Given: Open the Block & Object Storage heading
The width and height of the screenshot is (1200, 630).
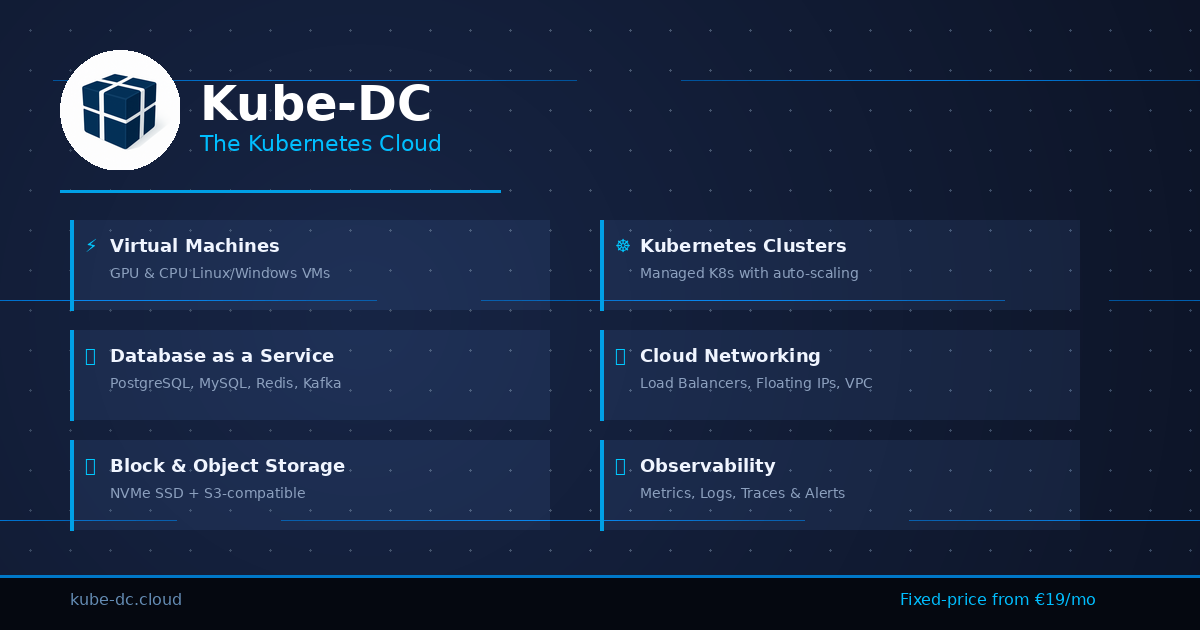Looking at the screenshot, I should (x=227, y=466).
